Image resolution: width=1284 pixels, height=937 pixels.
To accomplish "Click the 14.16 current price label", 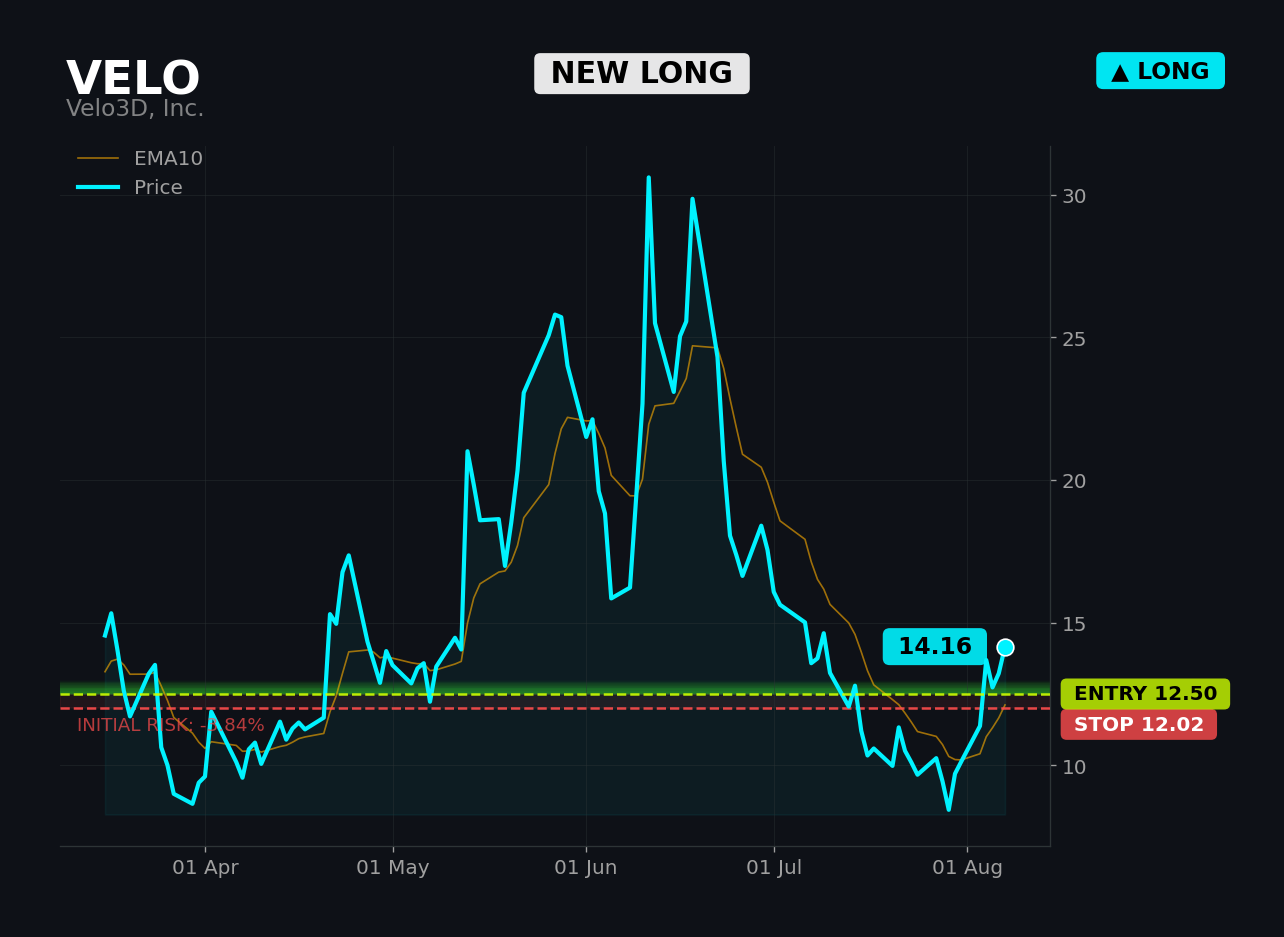I will (x=935, y=647).
